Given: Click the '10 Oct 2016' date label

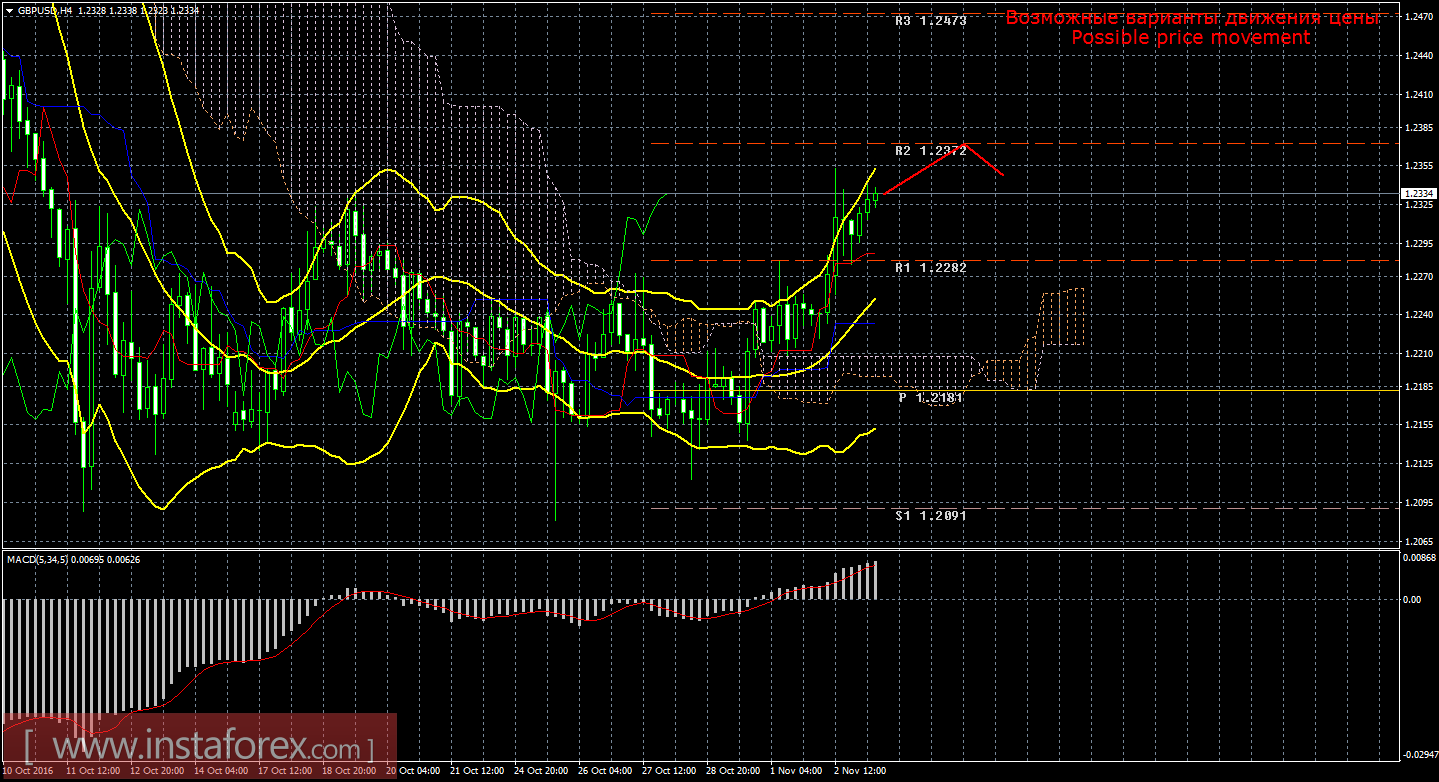Looking at the screenshot, I should 28,771.
